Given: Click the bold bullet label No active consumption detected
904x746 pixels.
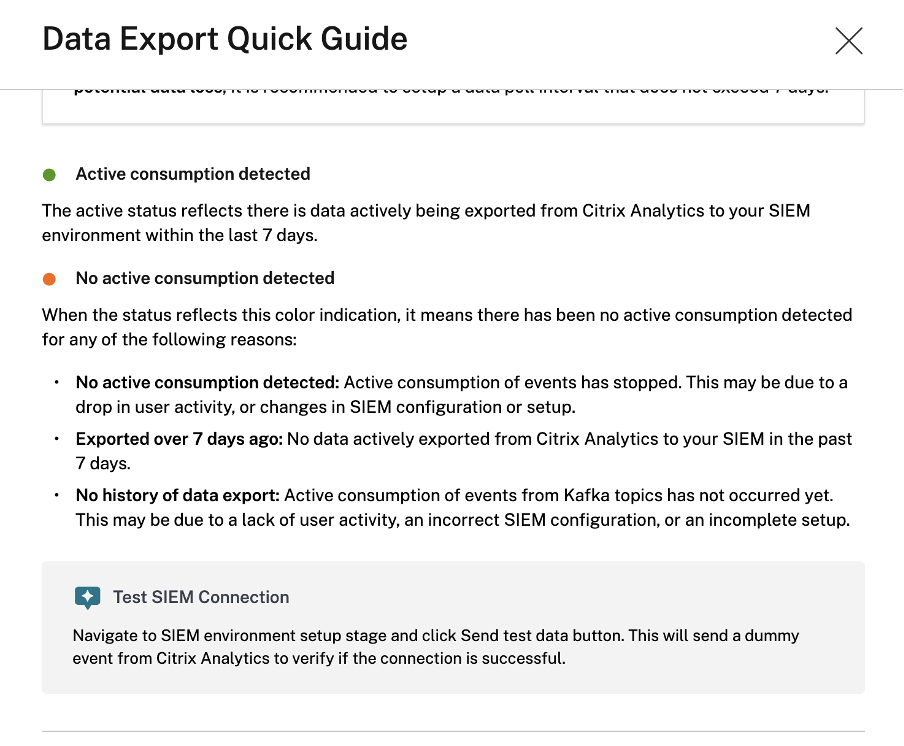Looking at the screenshot, I should coord(208,382).
